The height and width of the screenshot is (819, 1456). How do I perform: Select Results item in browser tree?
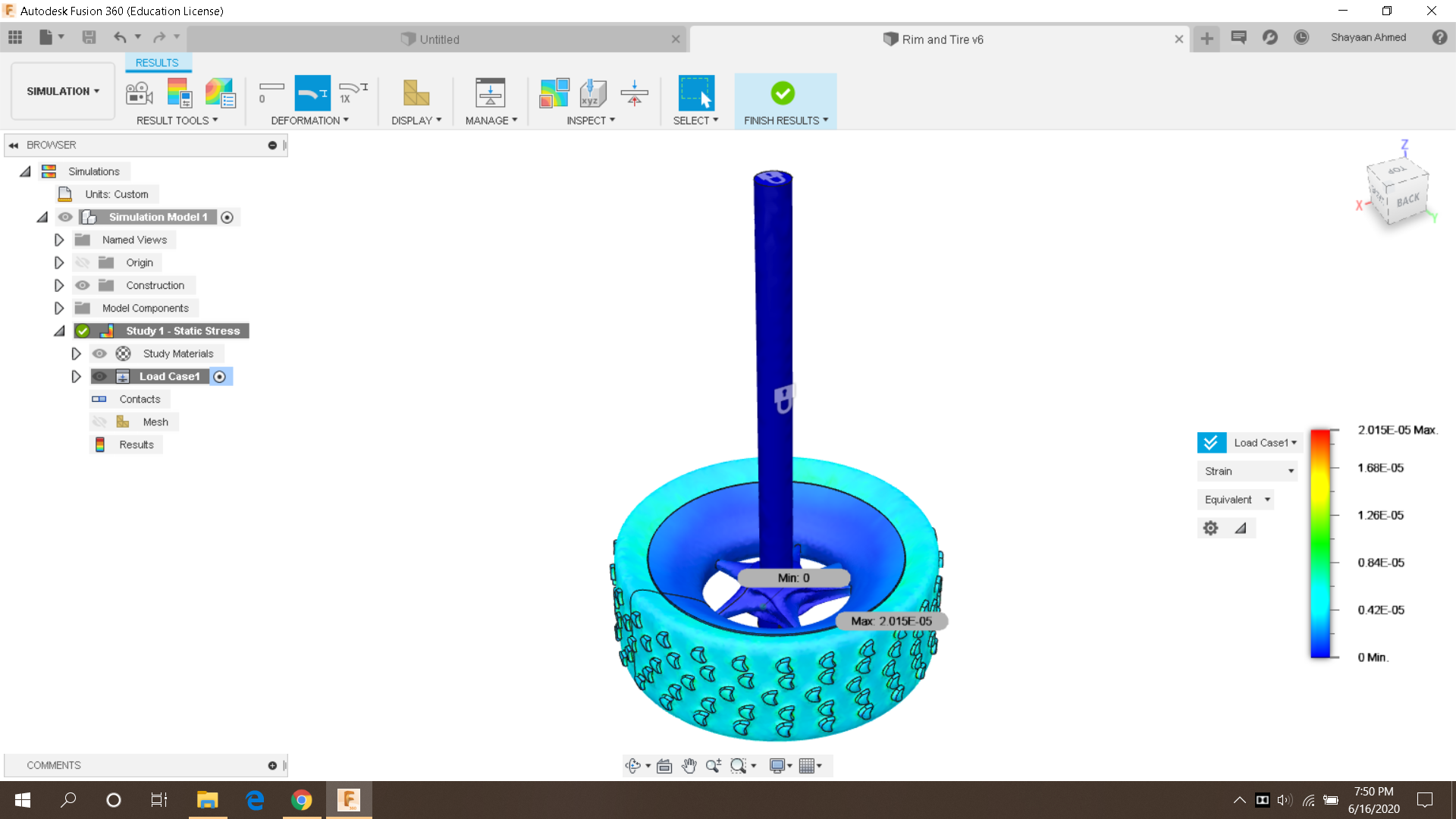click(136, 444)
